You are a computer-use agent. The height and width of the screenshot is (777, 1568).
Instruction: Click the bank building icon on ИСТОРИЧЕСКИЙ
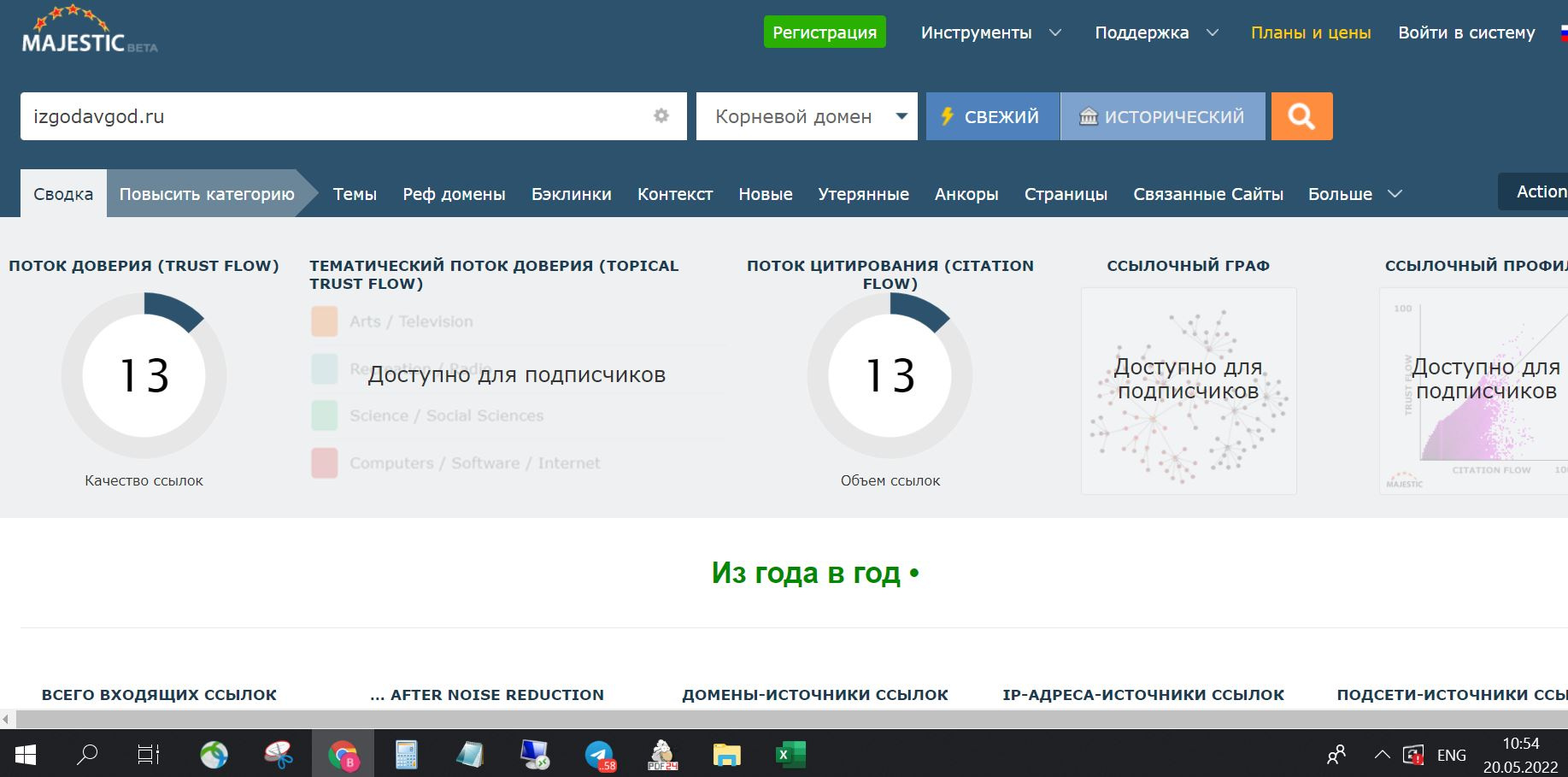pyautogui.click(x=1088, y=116)
